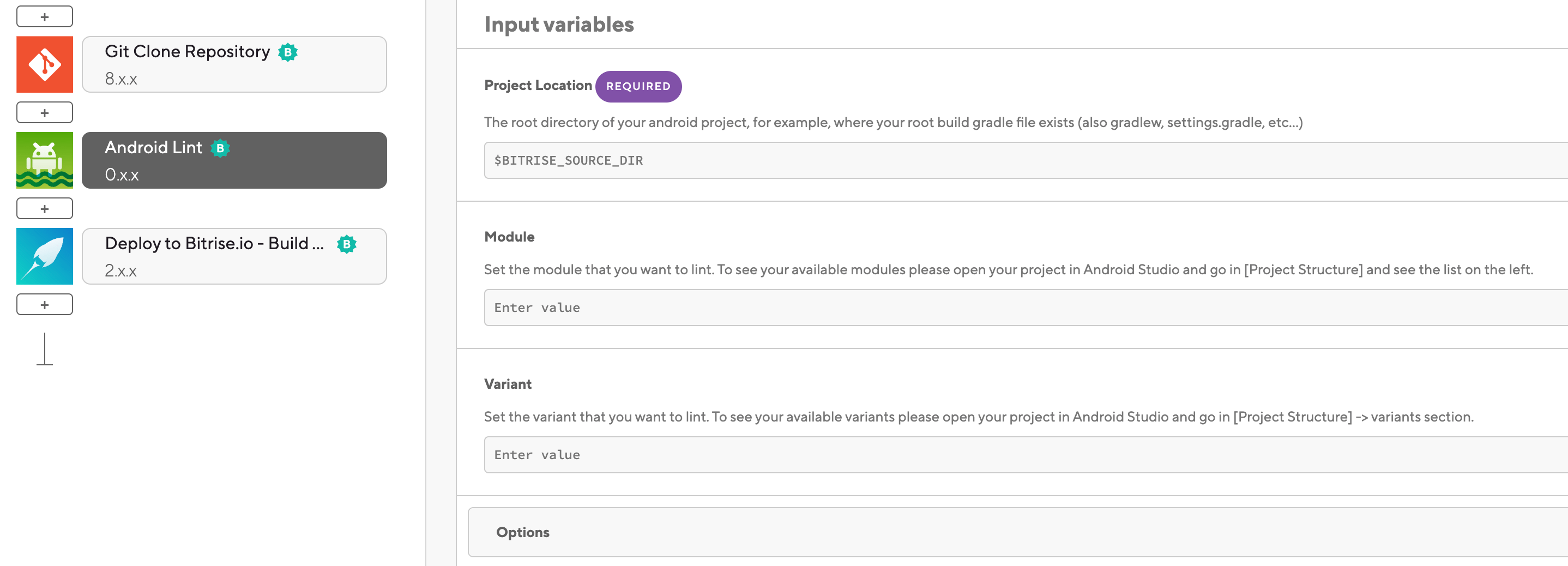
Task: Add a step above Git Clone Repository
Action: tap(45, 17)
